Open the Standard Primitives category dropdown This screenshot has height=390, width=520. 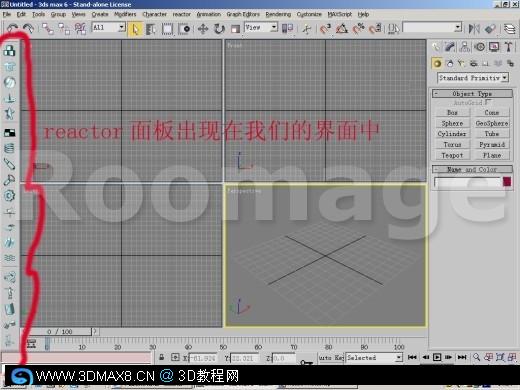[x=473, y=78]
